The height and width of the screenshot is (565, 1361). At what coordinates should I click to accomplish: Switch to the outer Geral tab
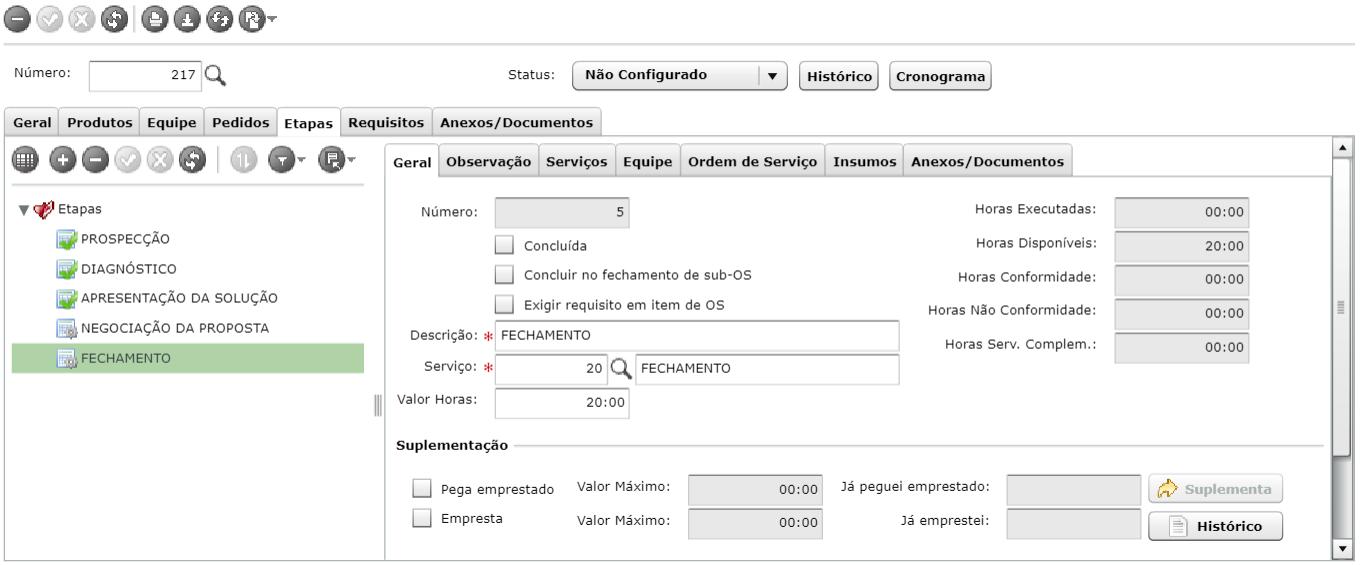pos(32,122)
